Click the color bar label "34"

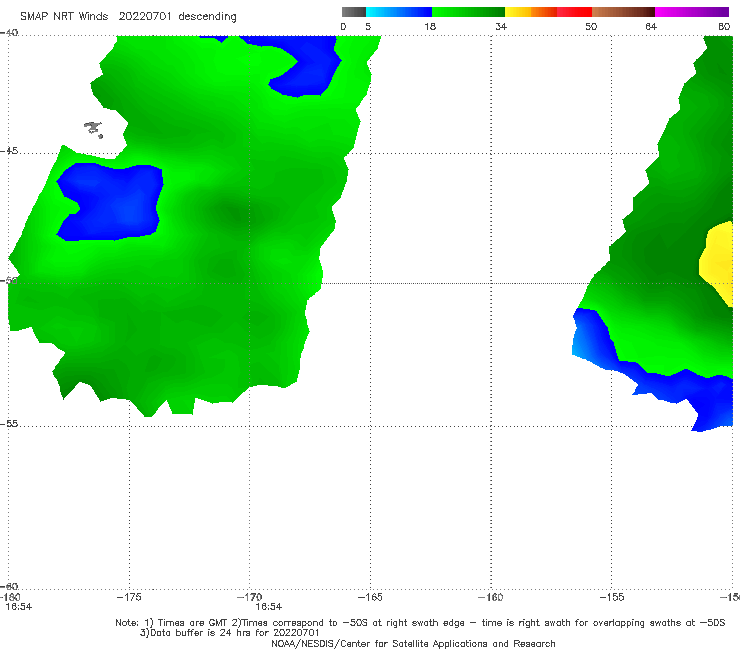[x=501, y=27]
